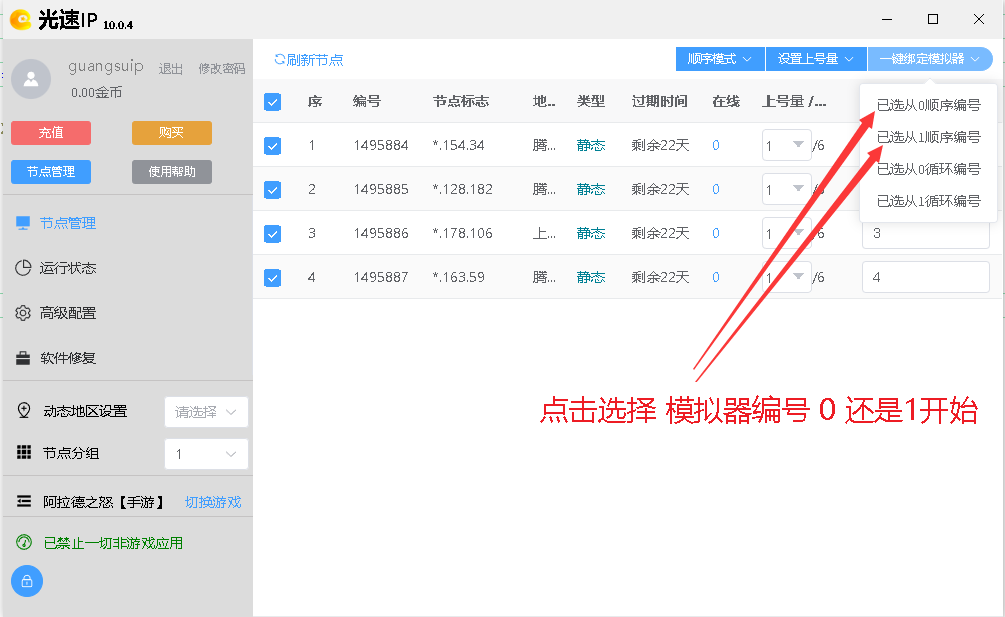Uncheck the checkbox for node 1495884
Screen dimensions: 1005x617
pos(272,146)
